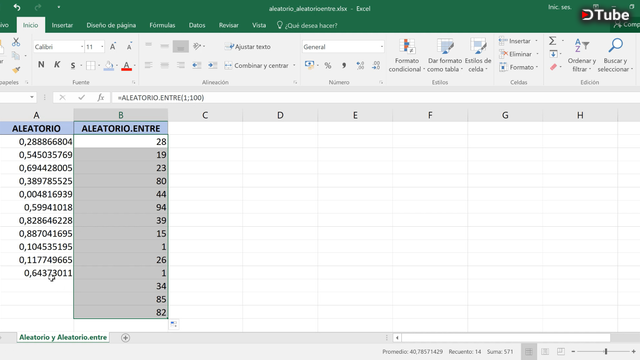Switch to the Insertar tab
The height and width of the screenshot is (360, 640).
62,25
